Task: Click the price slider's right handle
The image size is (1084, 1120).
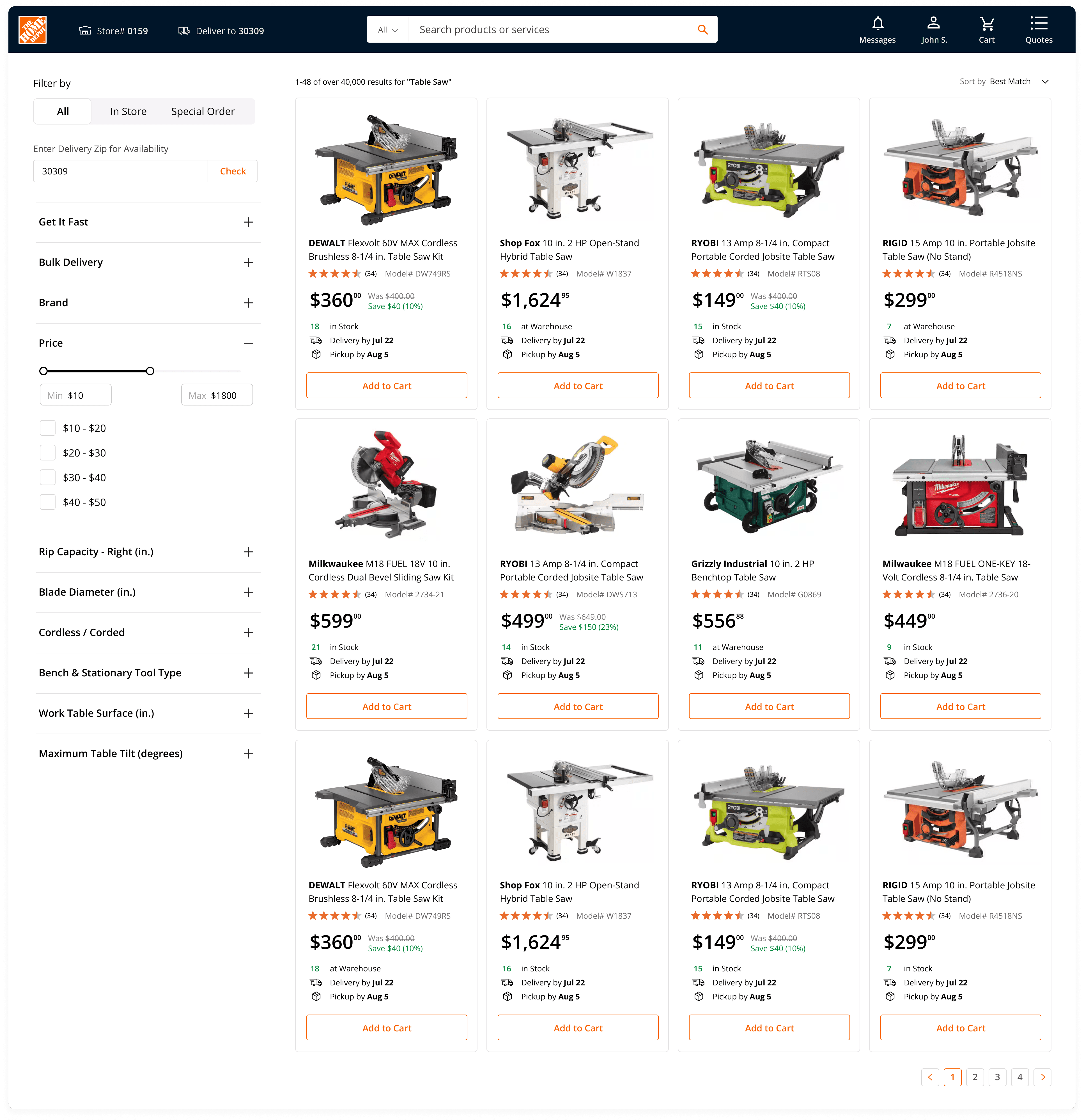Action: coord(150,371)
